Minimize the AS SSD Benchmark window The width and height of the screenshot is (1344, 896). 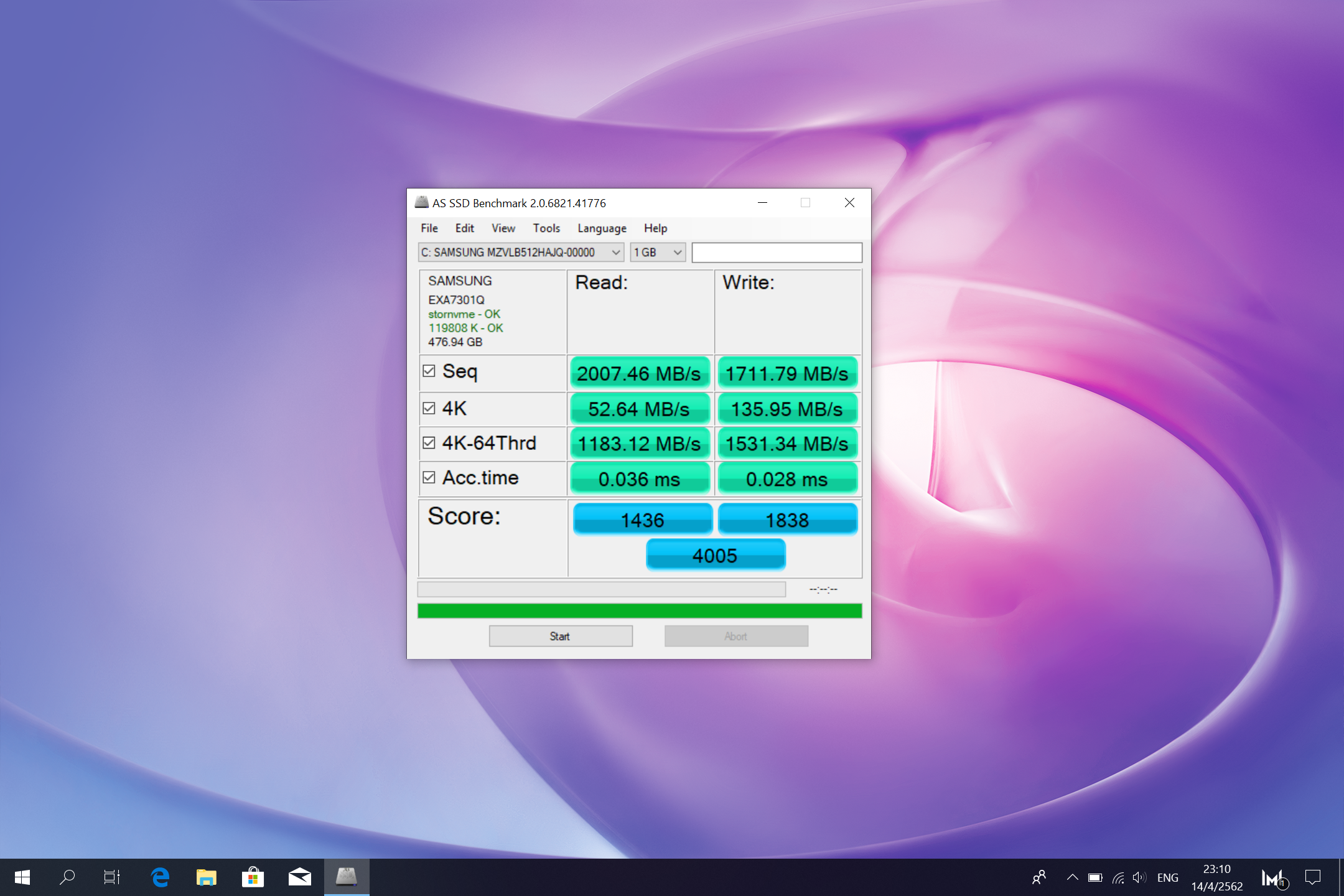pyautogui.click(x=762, y=203)
